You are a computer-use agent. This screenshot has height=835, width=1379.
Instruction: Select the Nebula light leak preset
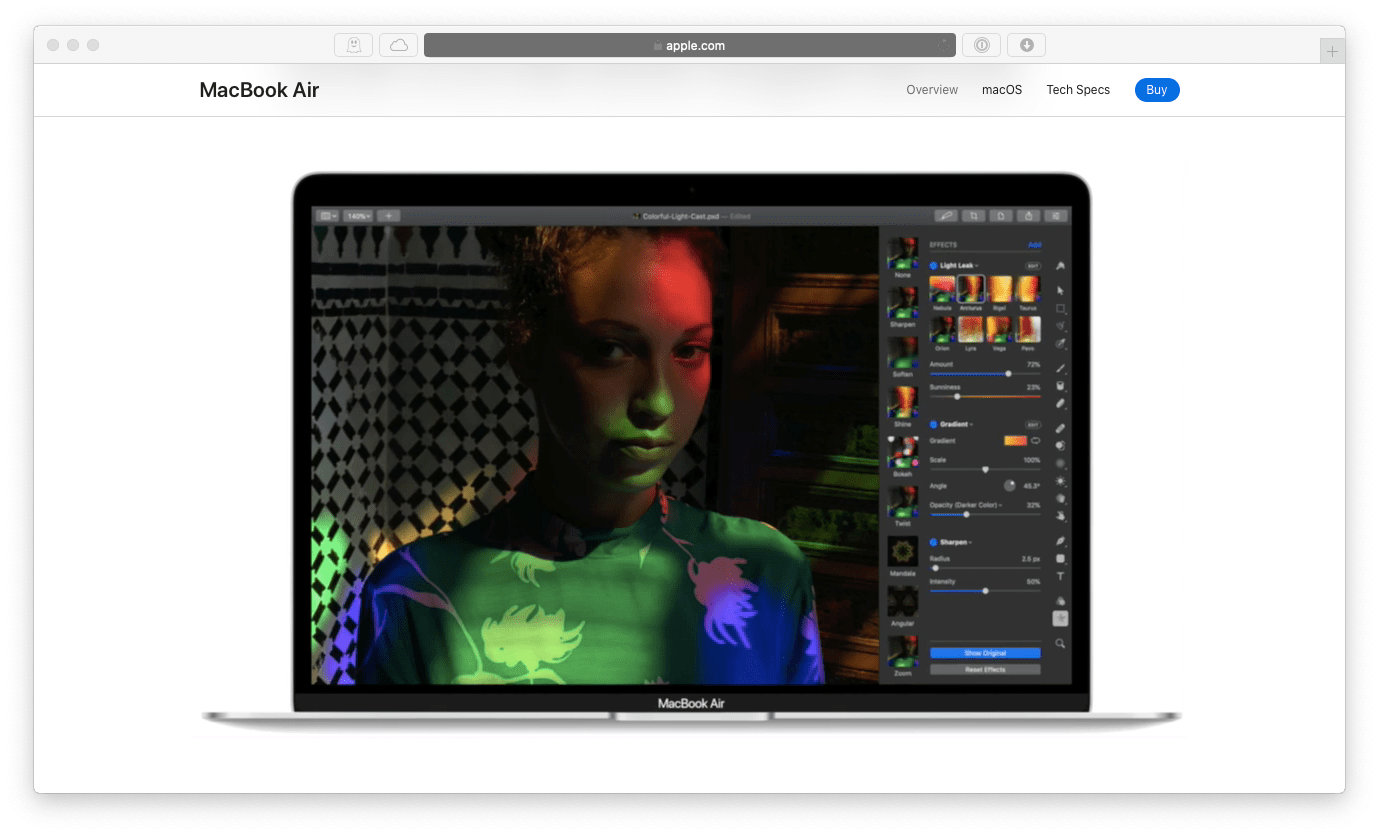[x=942, y=288]
